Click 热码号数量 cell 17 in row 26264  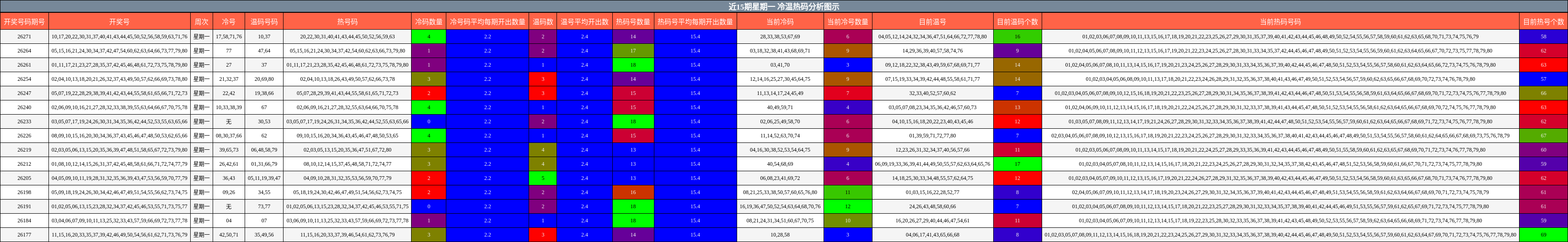633,51
